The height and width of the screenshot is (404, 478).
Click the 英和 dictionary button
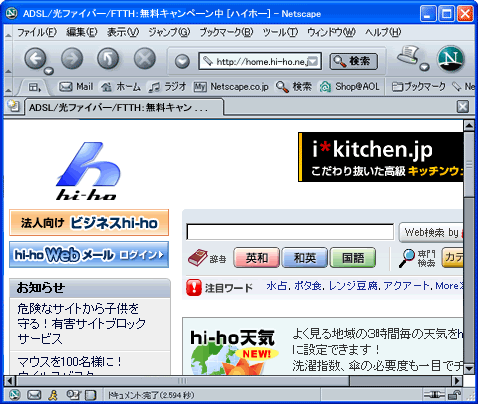[256, 258]
